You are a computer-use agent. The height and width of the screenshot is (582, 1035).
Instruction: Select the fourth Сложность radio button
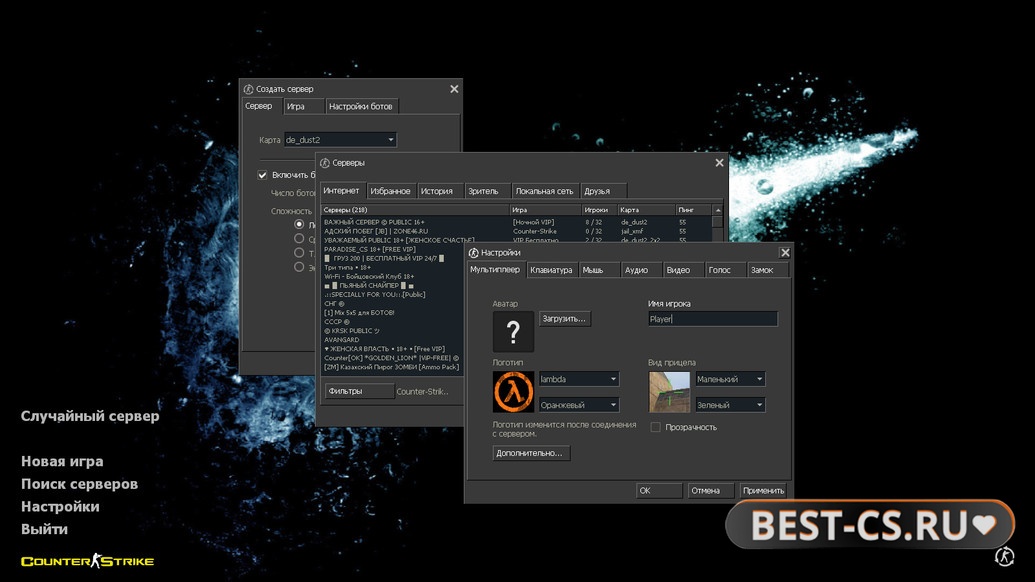[x=299, y=267]
